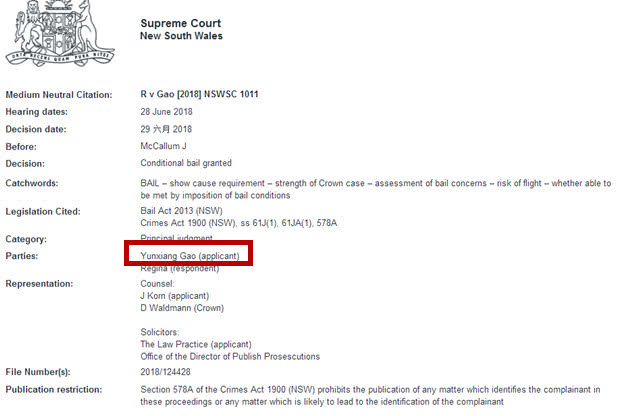Viewport: 640px width, 416px height.
Task: Click the Catchwords label
Action: coord(32,183)
